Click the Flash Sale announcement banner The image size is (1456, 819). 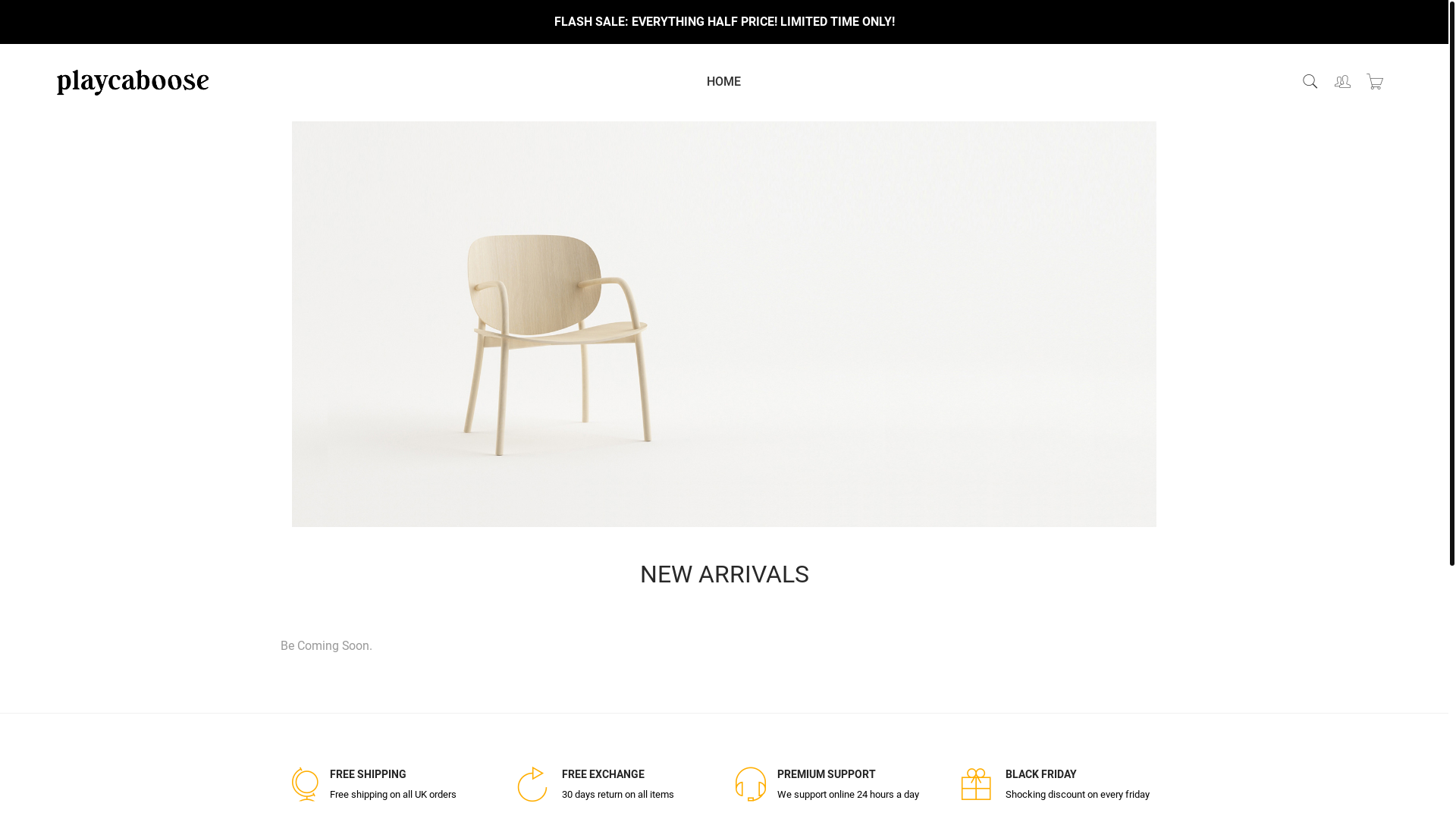[724, 22]
